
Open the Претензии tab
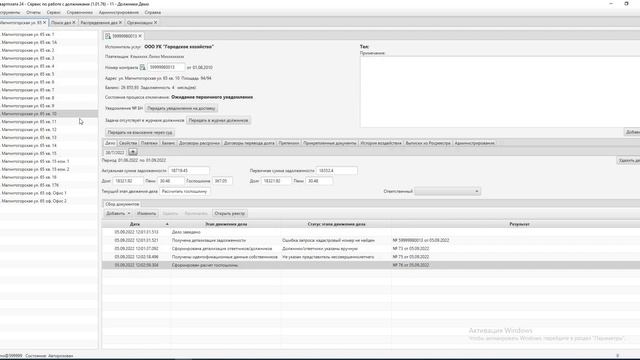click(x=289, y=143)
